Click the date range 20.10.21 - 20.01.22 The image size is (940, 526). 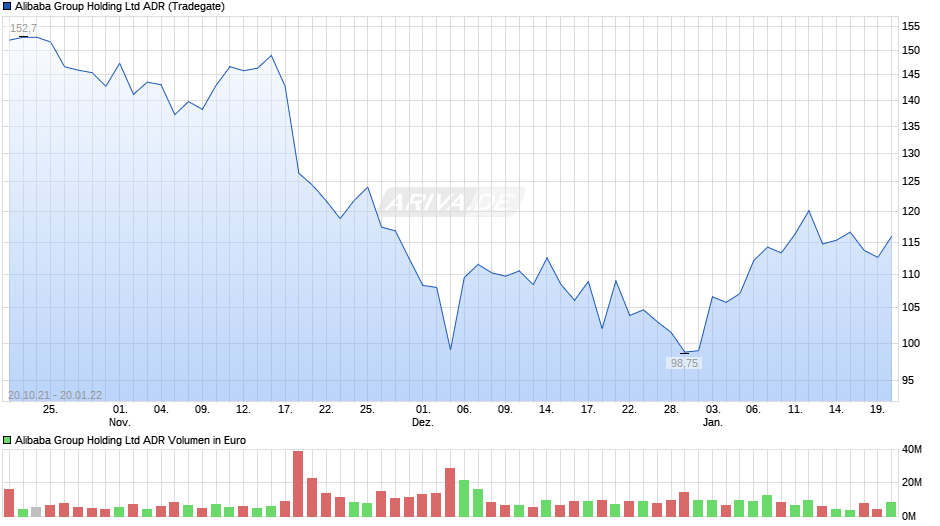click(x=55, y=395)
